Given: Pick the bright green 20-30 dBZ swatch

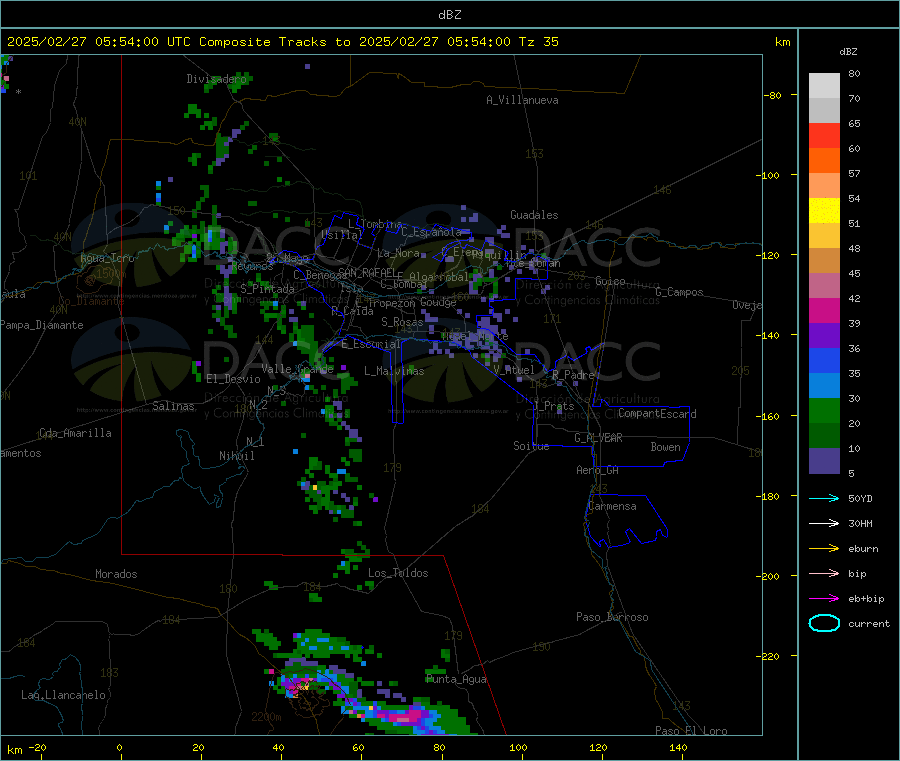Looking at the screenshot, I should 824,410.
